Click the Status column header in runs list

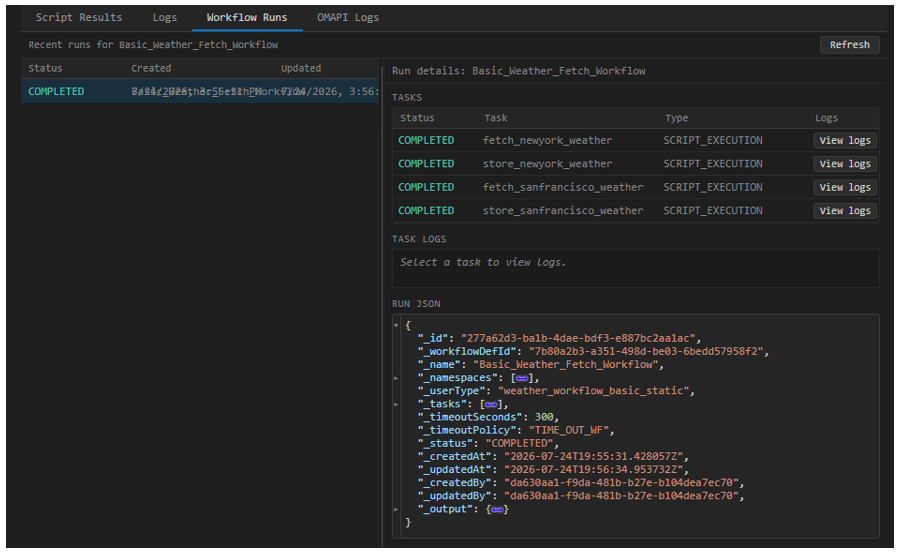pyautogui.click(x=45, y=68)
